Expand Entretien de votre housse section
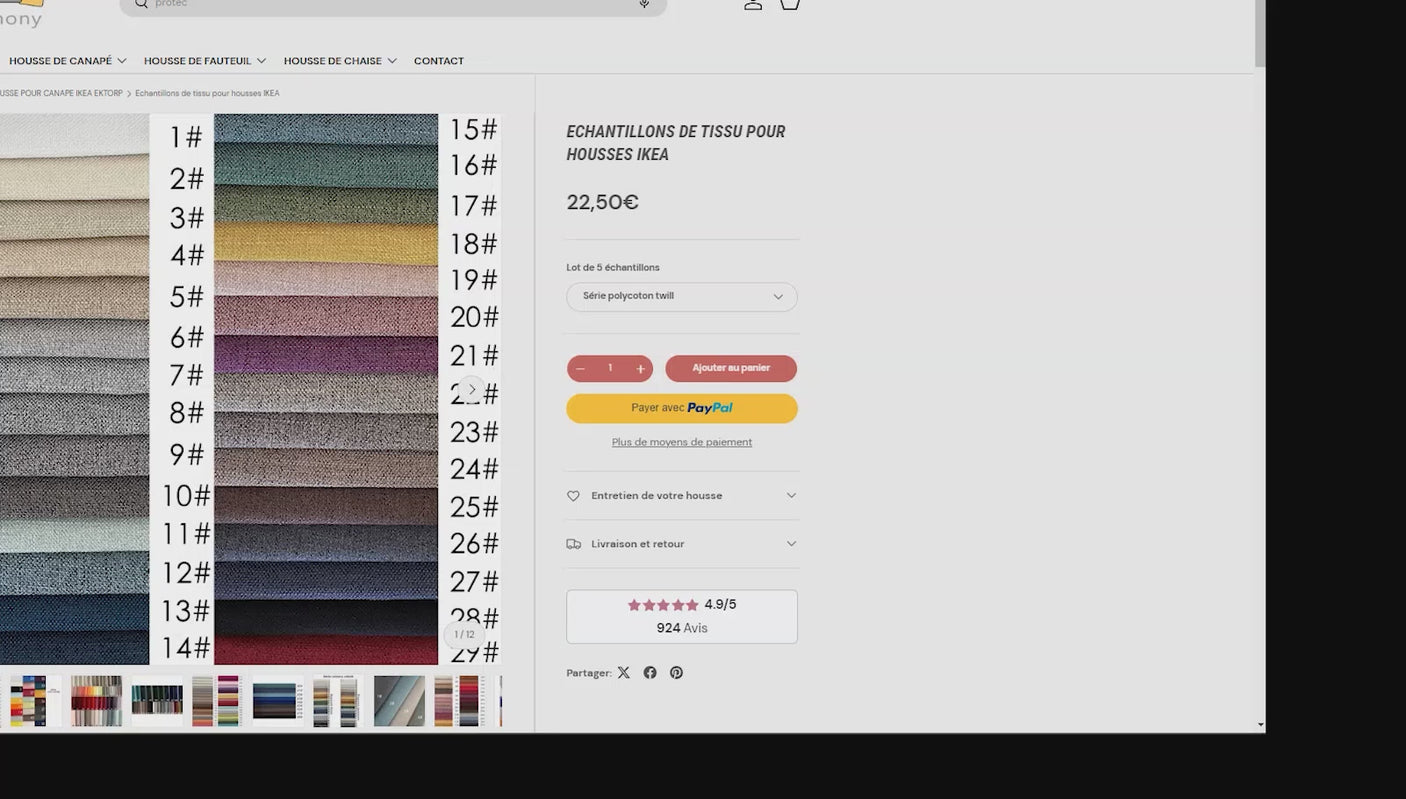The height and width of the screenshot is (799, 1406). (x=682, y=496)
